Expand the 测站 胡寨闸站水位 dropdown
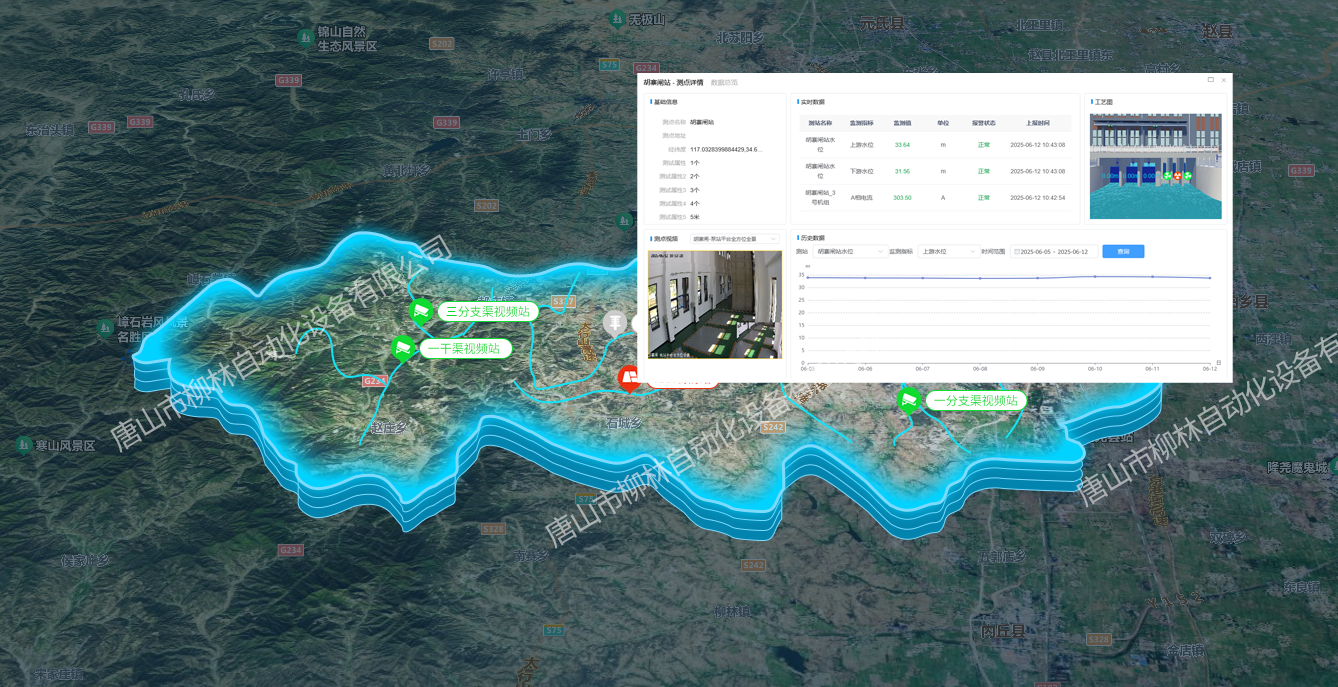The image size is (1338, 687). pos(849,252)
